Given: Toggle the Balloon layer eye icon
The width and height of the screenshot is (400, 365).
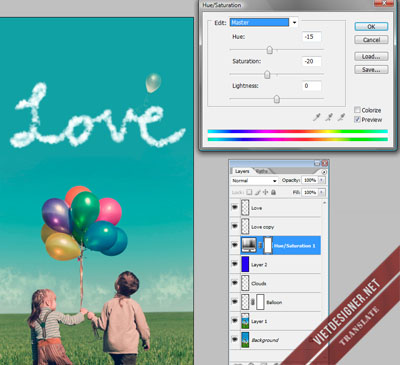Looking at the screenshot, I should (x=235, y=302).
